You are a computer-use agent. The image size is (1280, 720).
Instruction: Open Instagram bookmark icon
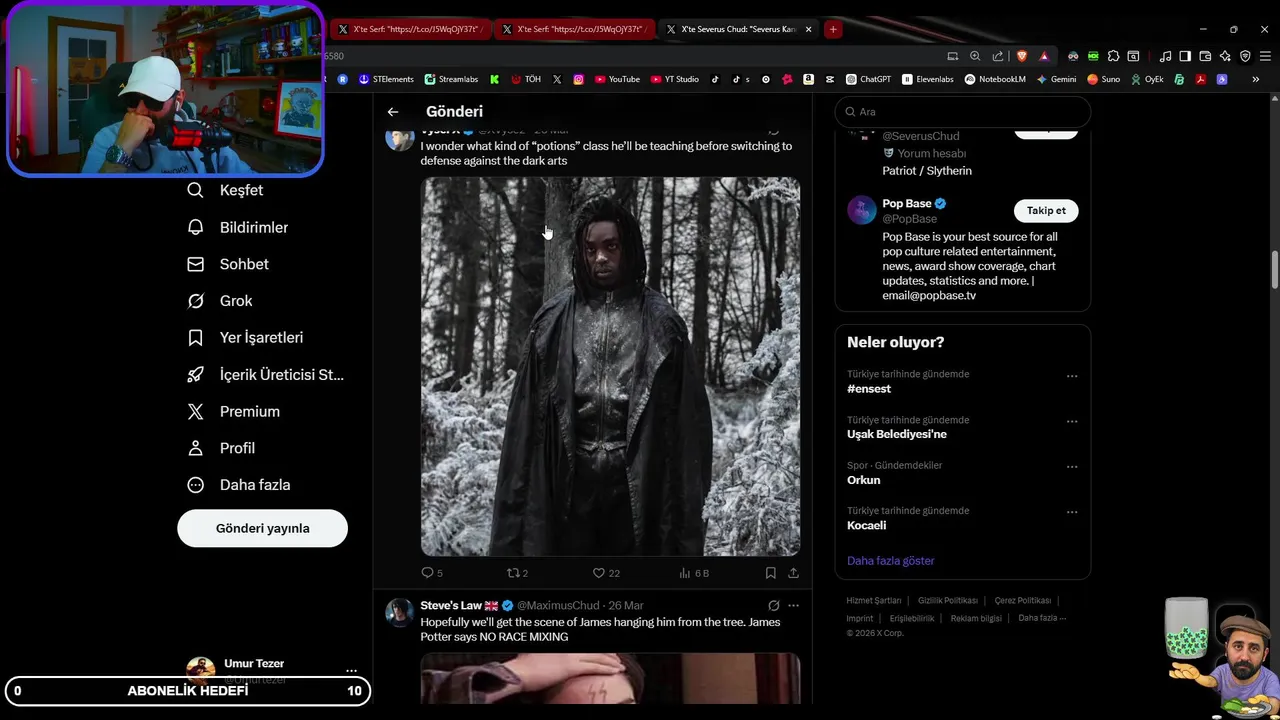(578, 79)
